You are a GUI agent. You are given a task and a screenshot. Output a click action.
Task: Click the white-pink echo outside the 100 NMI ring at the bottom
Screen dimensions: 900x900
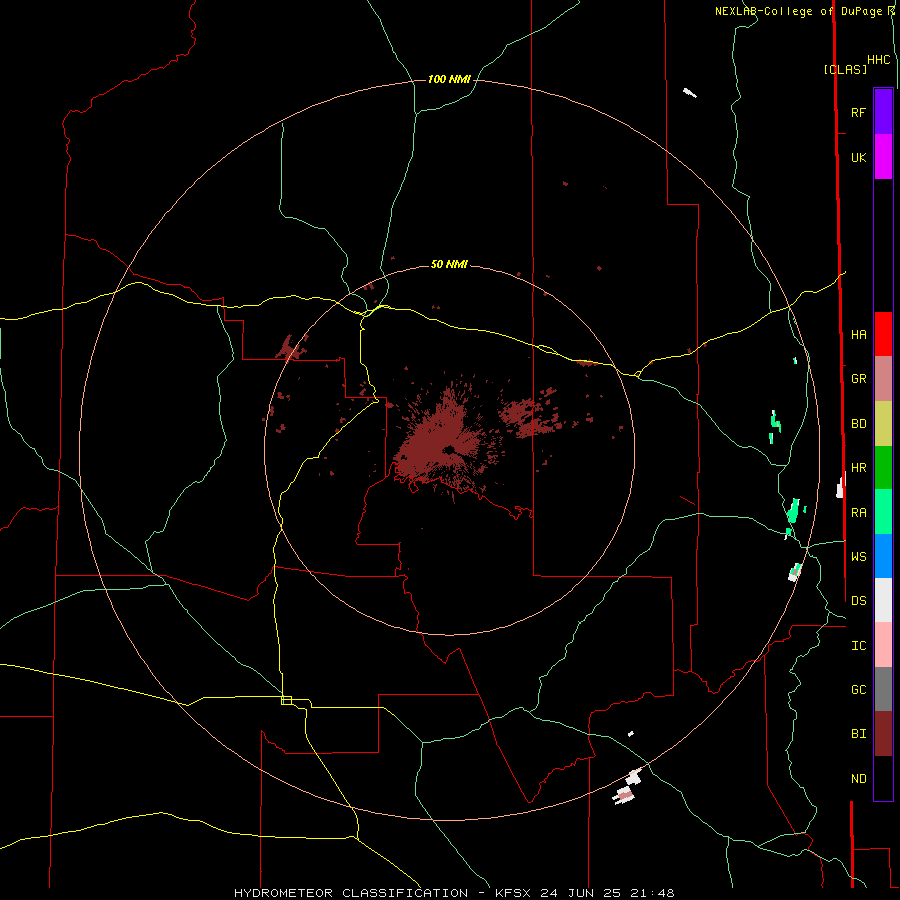pyautogui.click(x=624, y=794)
